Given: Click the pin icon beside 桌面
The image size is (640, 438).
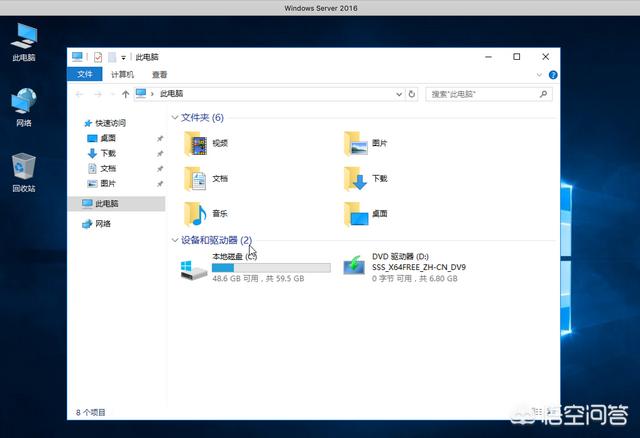Looking at the screenshot, I should click(160, 138).
